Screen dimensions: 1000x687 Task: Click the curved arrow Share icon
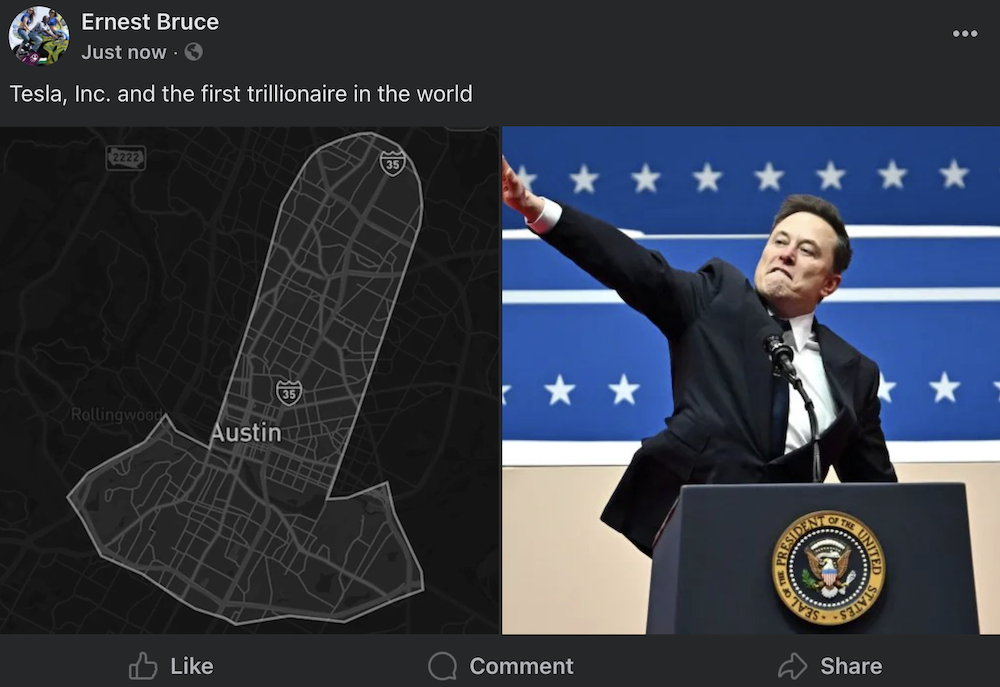coord(792,666)
